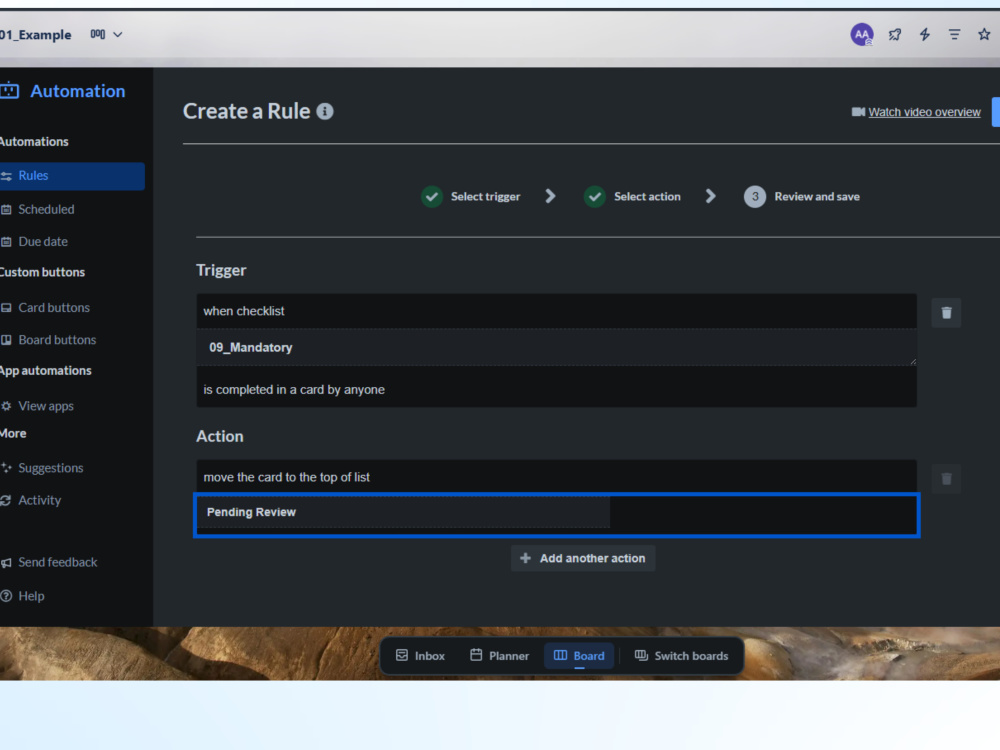Open the Rules automation section
Viewport: 1000px width, 750px height.
pos(72,175)
